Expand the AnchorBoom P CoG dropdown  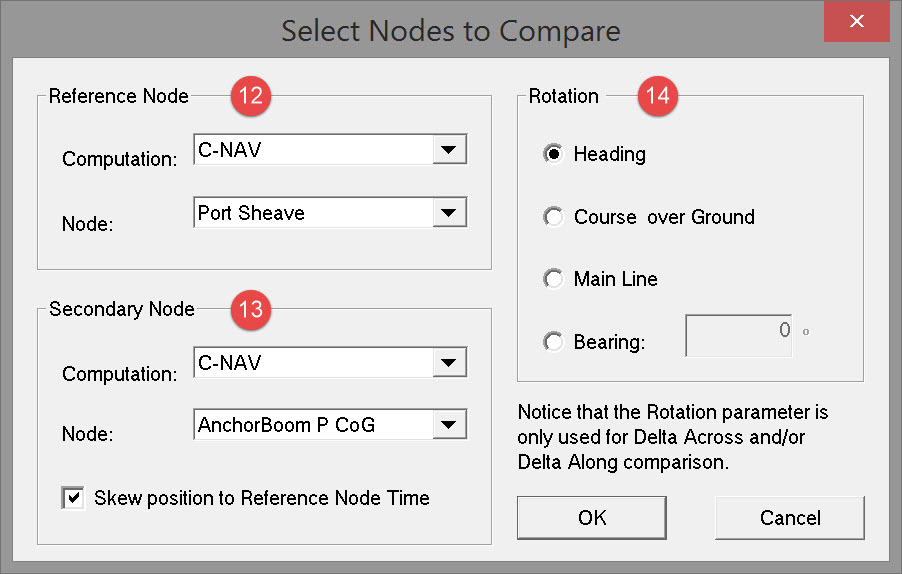pos(447,425)
